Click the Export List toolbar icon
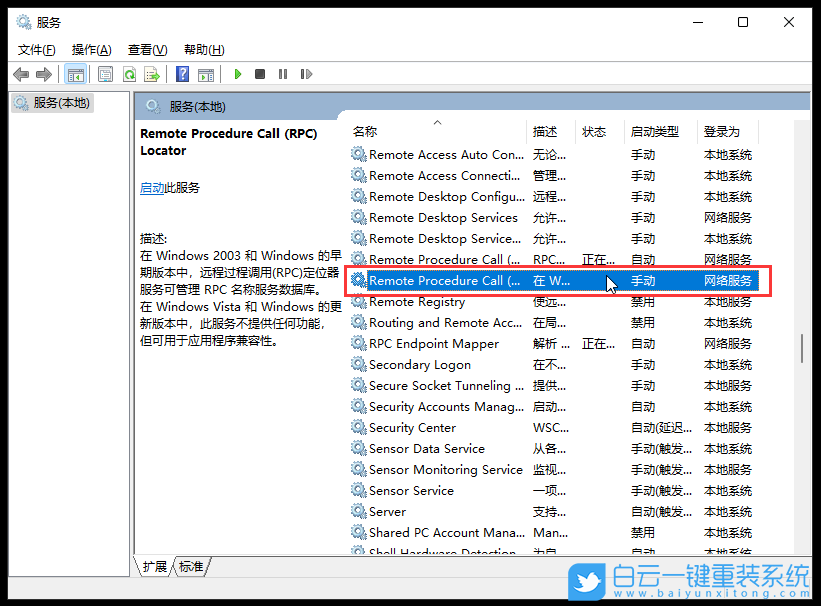821x606 pixels. tap(153, 73)
